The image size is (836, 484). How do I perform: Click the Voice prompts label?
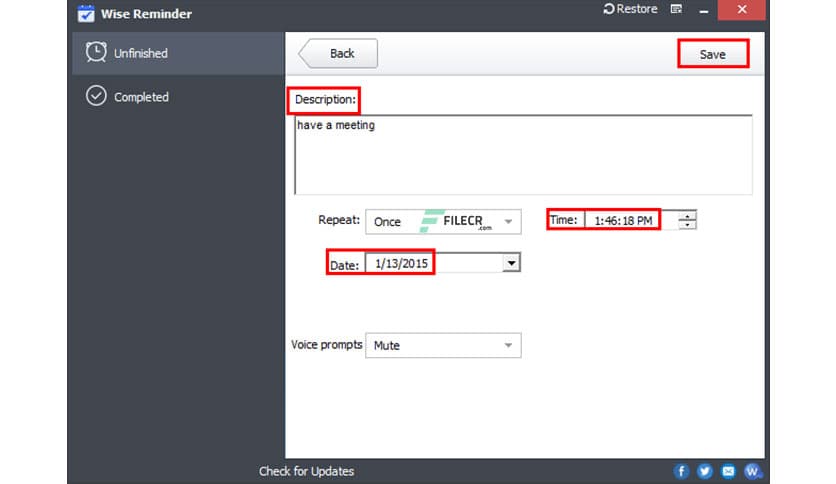(327, 345)
